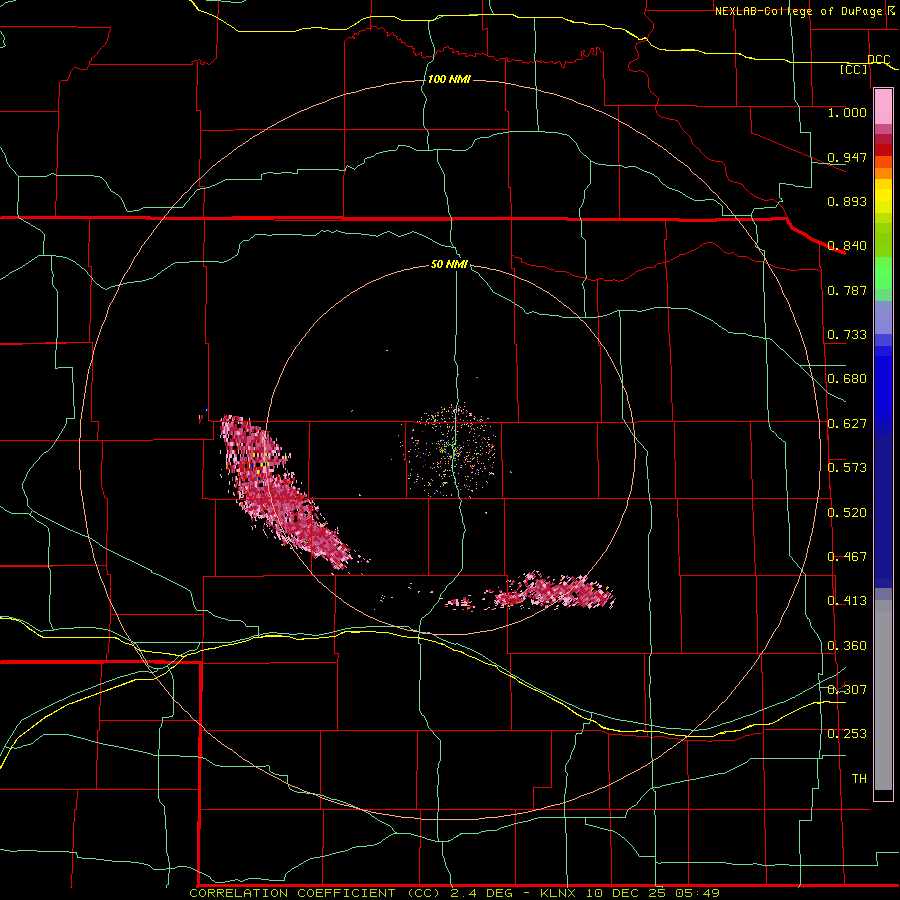Screen dimensions: 900x900
Task: Click the 0.413 legend value
Action: (847, 601)
